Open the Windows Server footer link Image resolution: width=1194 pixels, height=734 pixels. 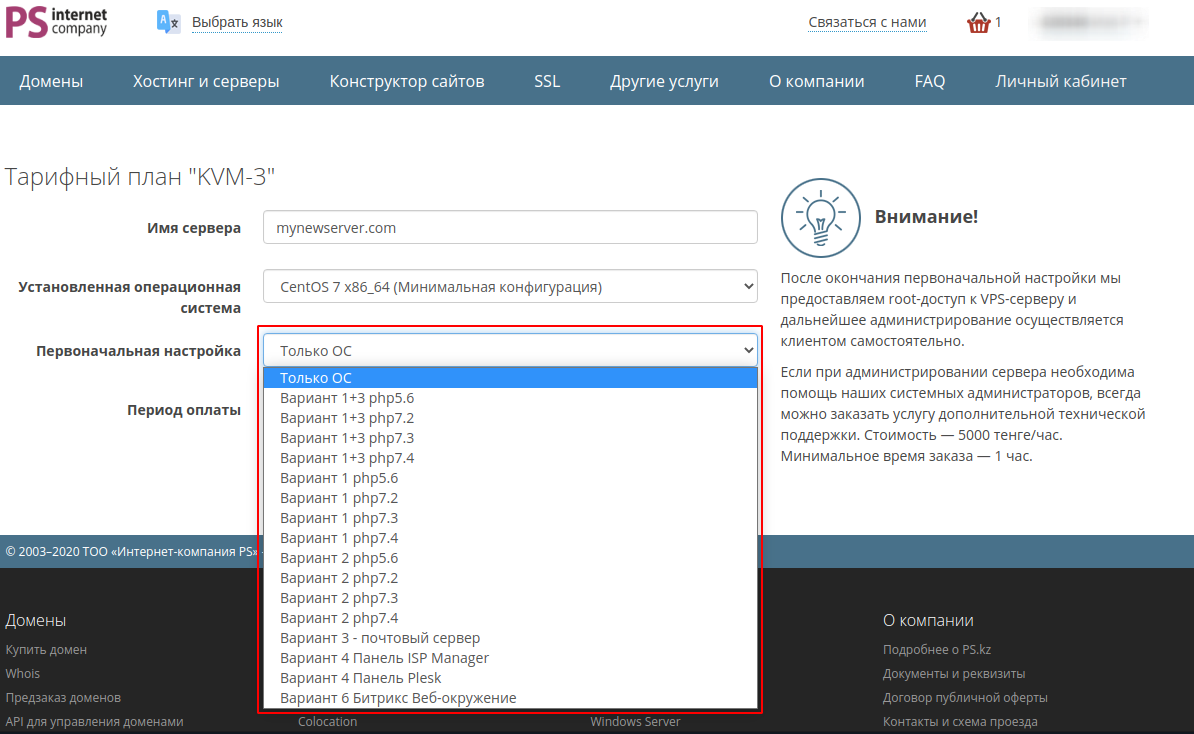(635, 721)
